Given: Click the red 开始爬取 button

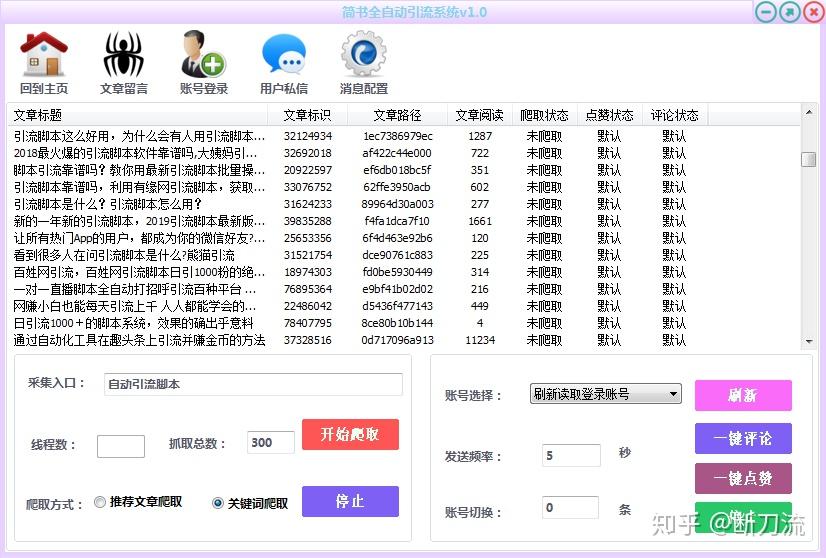Looking at the screenshot, I should 350,434.
